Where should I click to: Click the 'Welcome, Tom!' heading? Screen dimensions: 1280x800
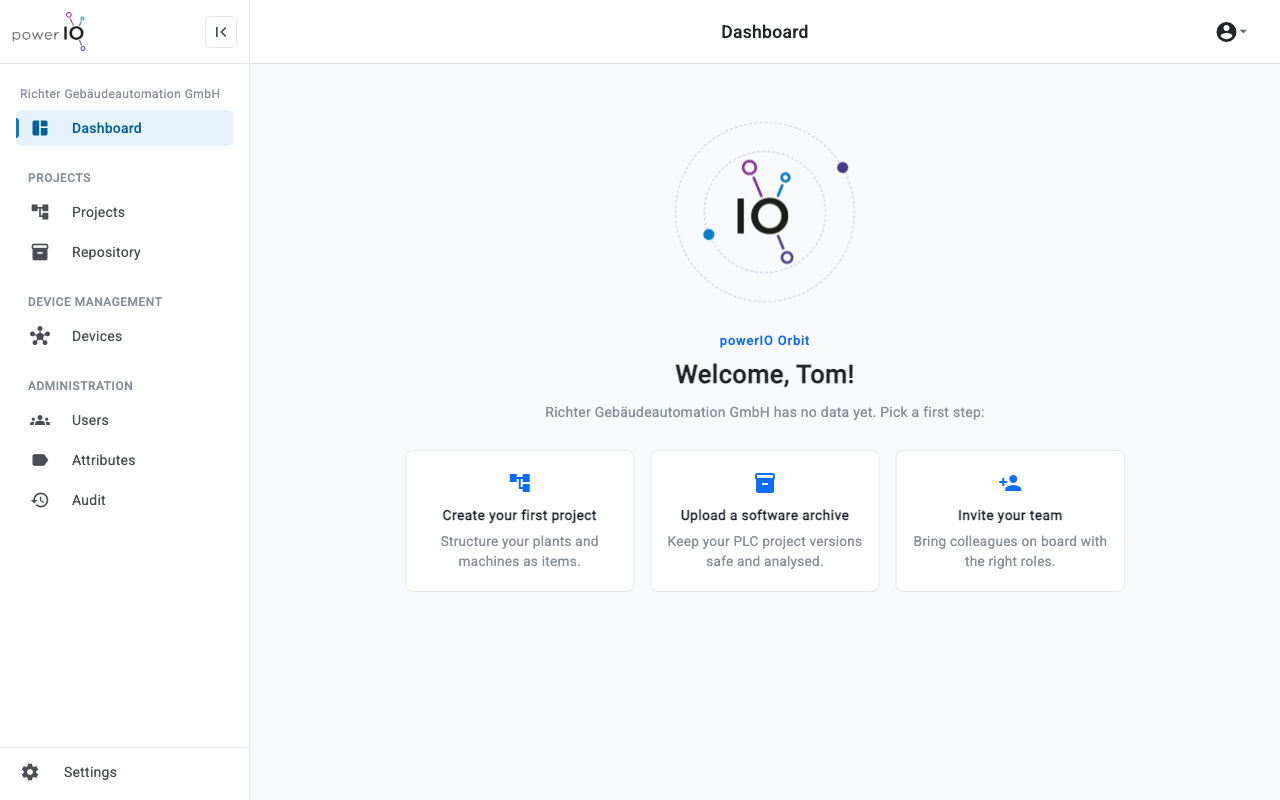point(765,375)
